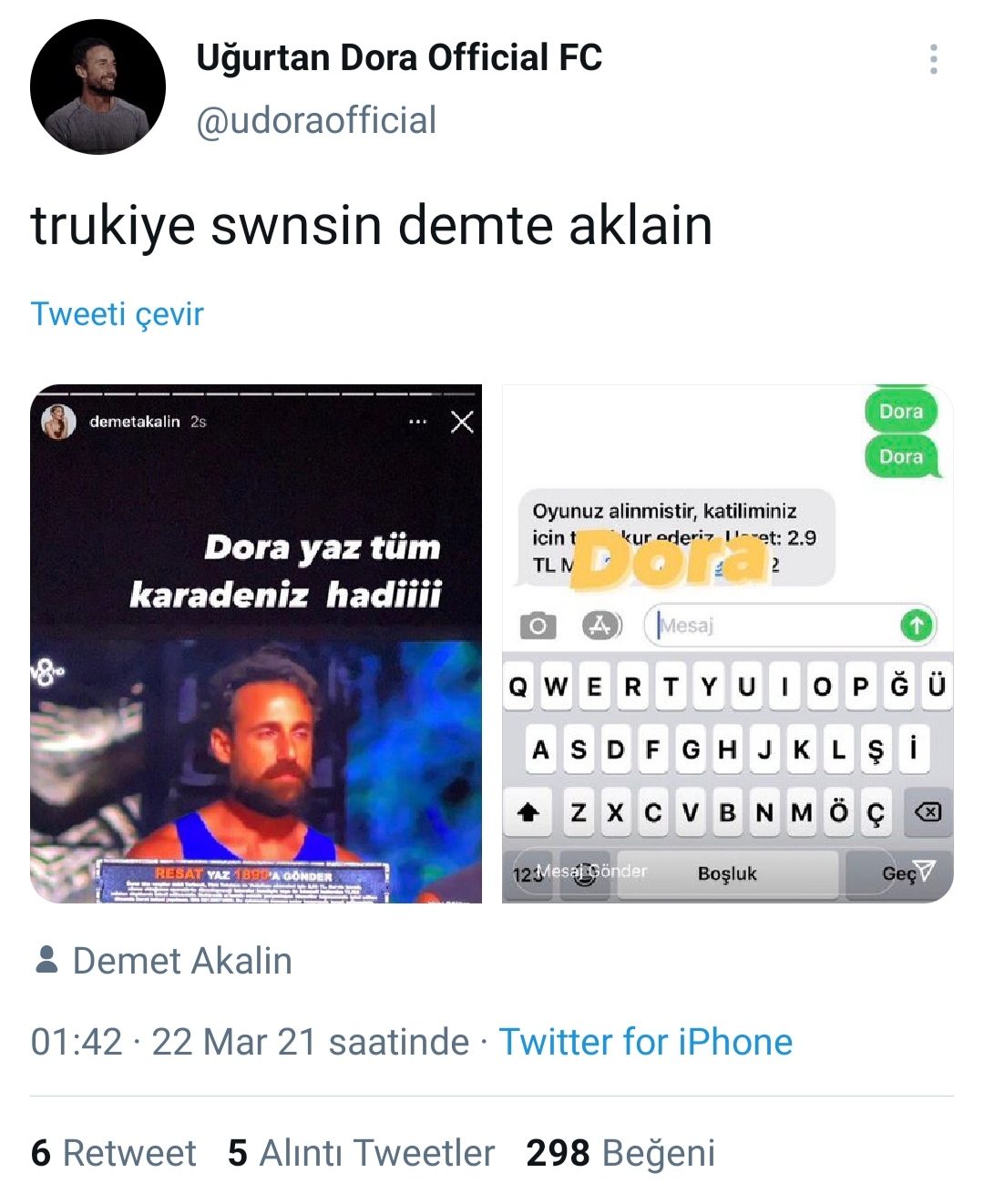Click the person icon beside Demet Akalin
This screenshot has height=1204, width=984.
(x=46, y=960)
